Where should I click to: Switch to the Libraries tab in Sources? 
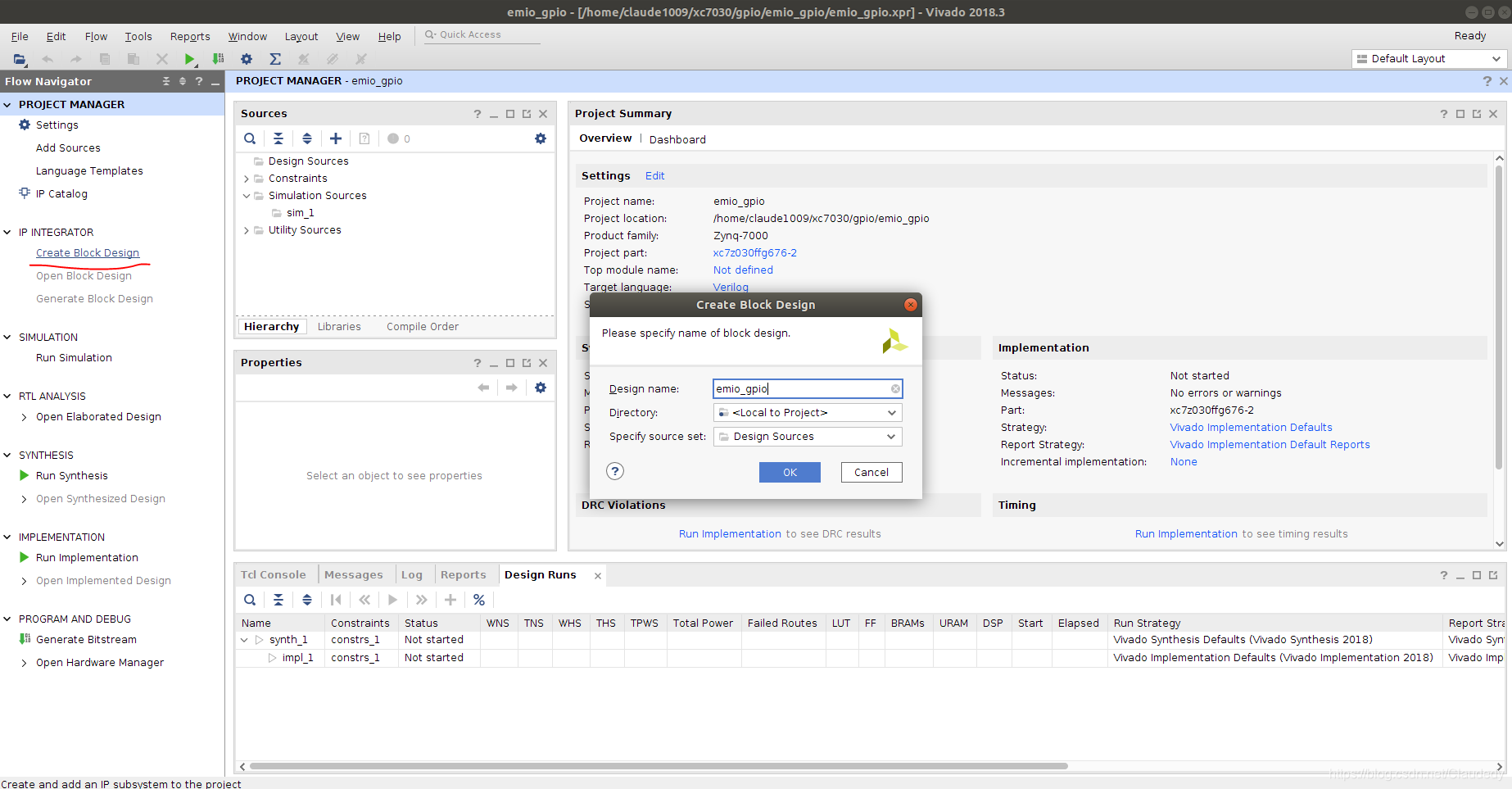[339, 327]
